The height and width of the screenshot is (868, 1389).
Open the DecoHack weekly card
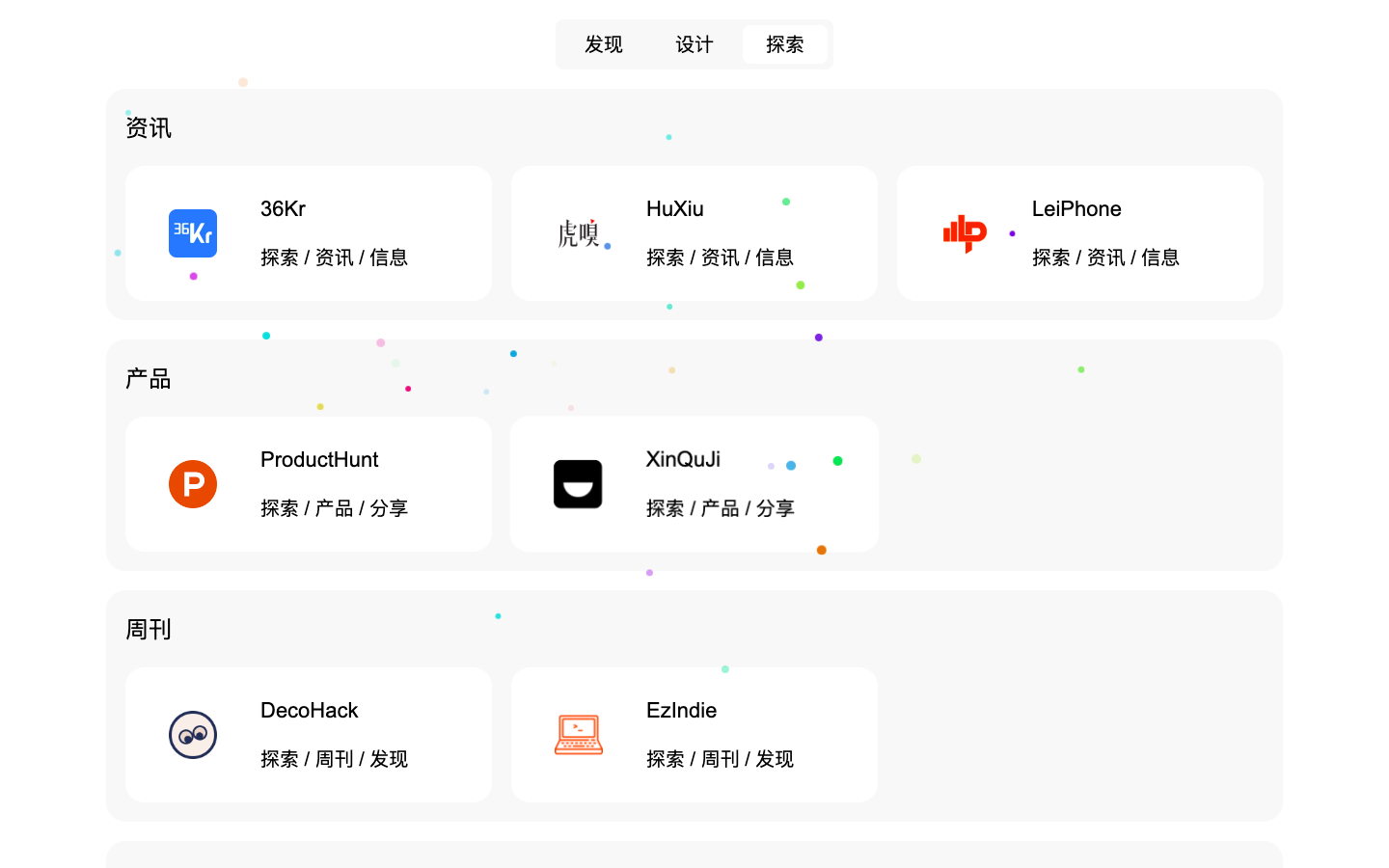click(x=308, y=735)
